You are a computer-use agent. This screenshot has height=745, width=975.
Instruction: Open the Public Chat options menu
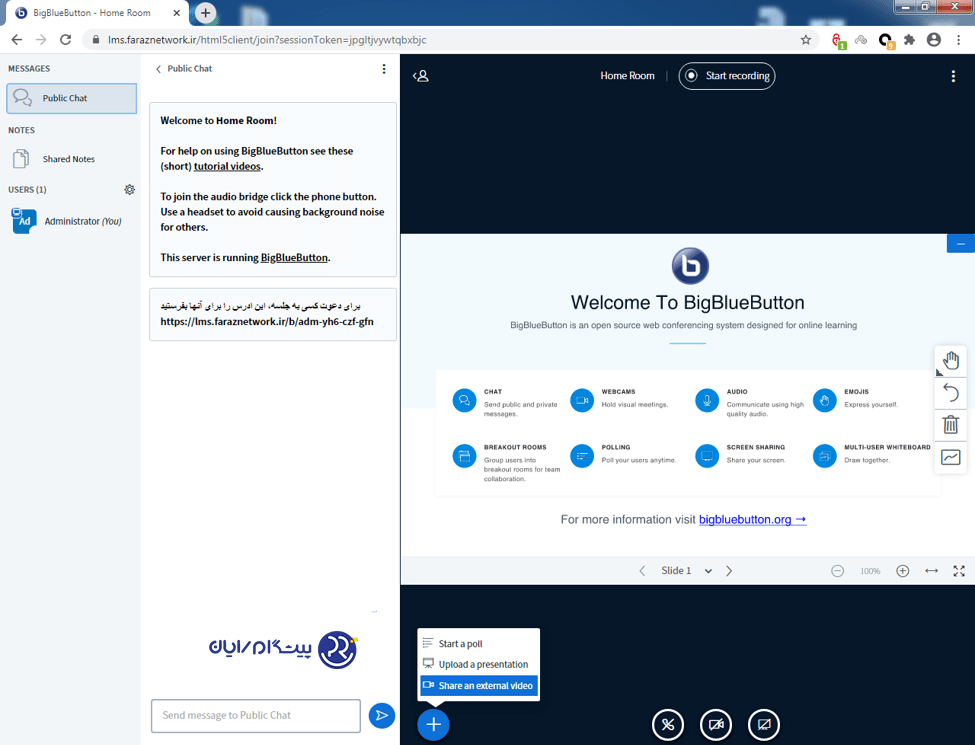coord(384,69)
